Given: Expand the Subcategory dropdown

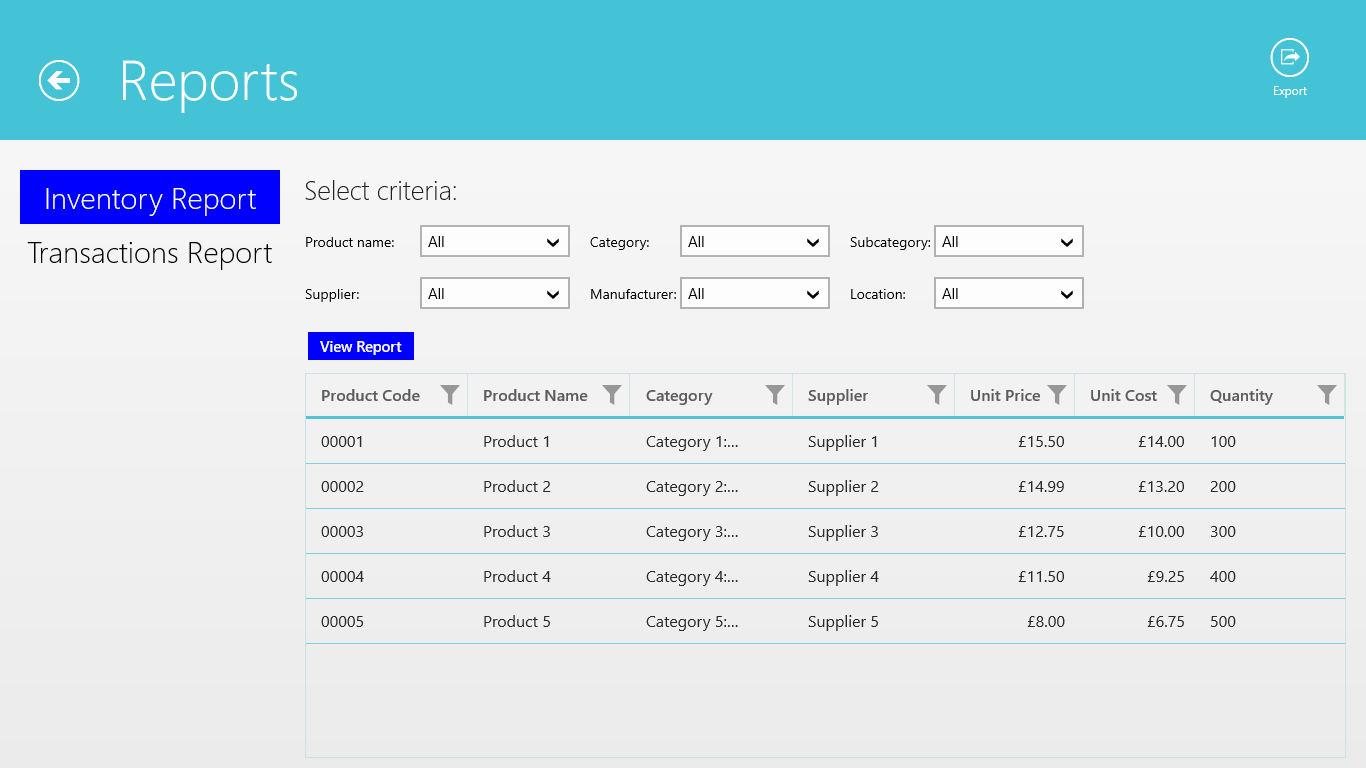Looking at the screenshot, I should [x=1009, y=242].
